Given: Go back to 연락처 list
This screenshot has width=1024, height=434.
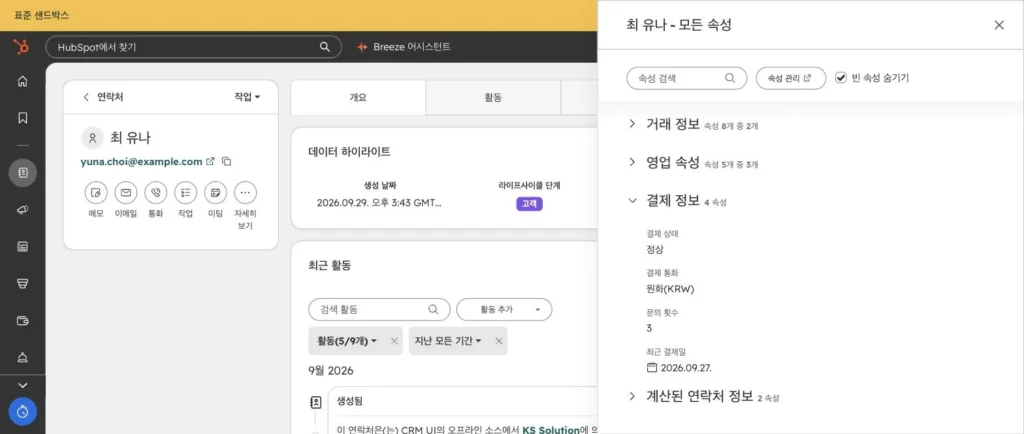Looking at the screenshot, I should pos(103,97).
